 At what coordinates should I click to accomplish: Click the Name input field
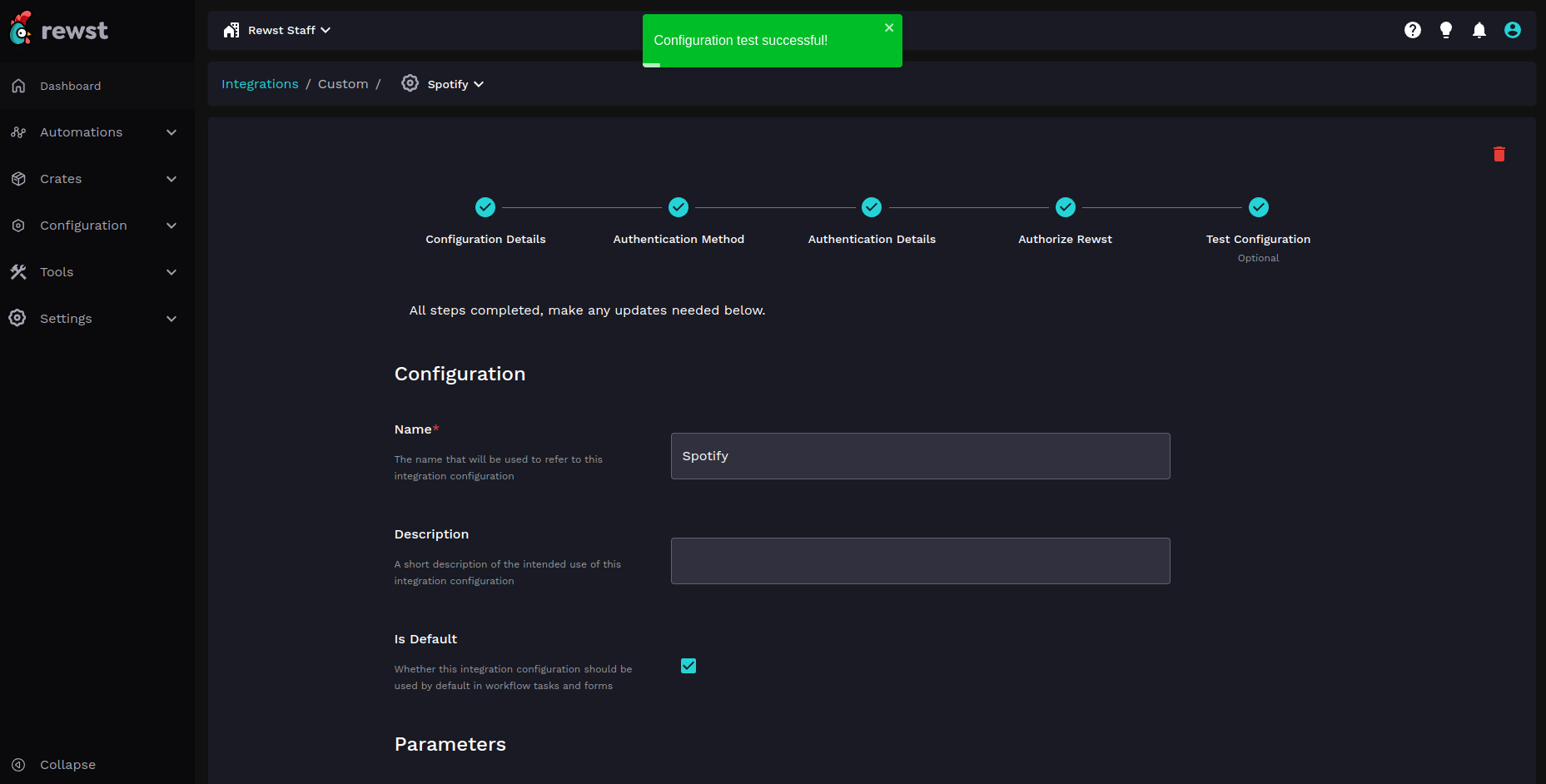click(920, 456)
